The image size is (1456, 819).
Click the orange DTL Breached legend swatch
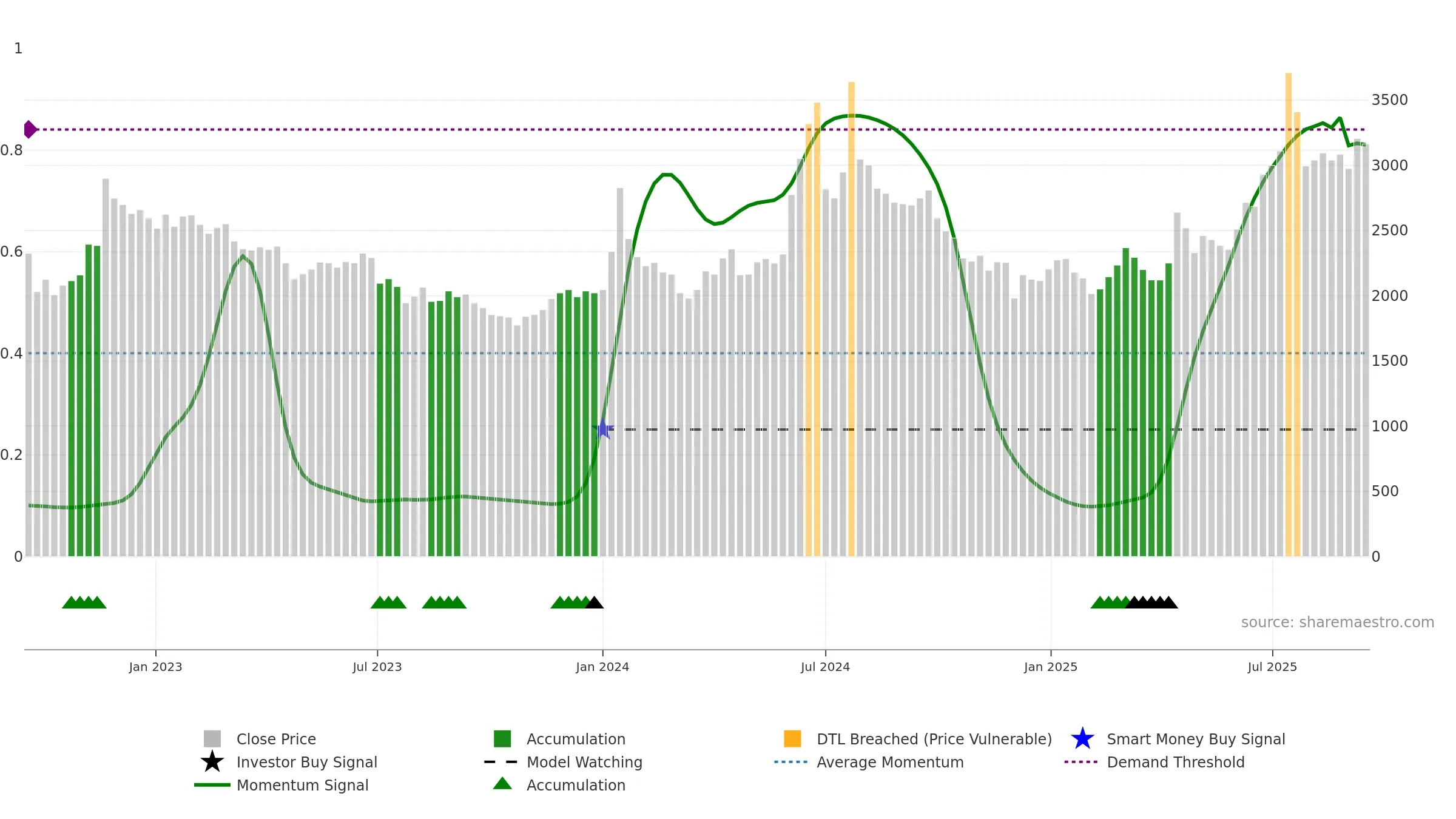tap(792, 738)
